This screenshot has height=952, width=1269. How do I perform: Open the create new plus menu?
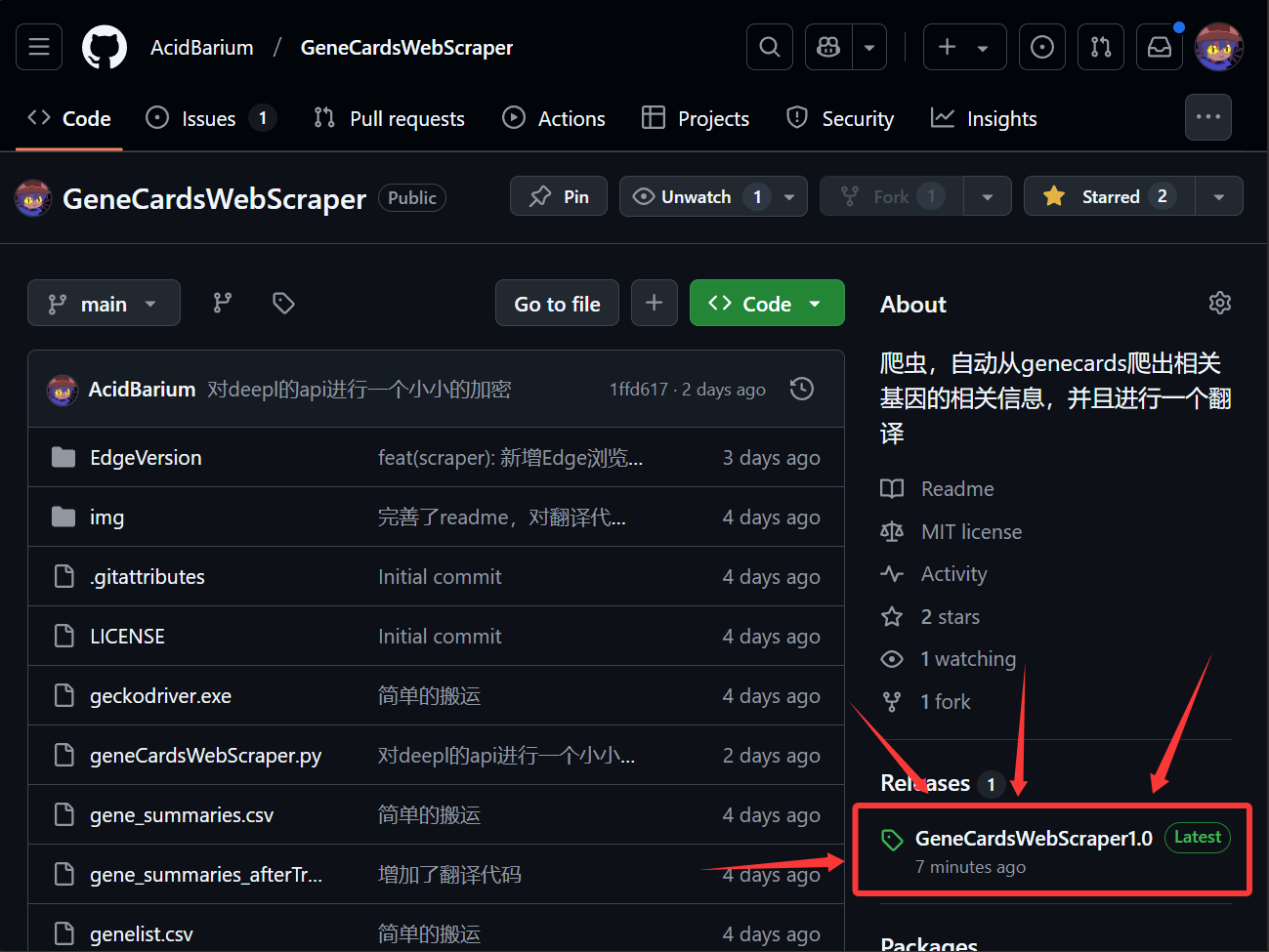[964, 47]
